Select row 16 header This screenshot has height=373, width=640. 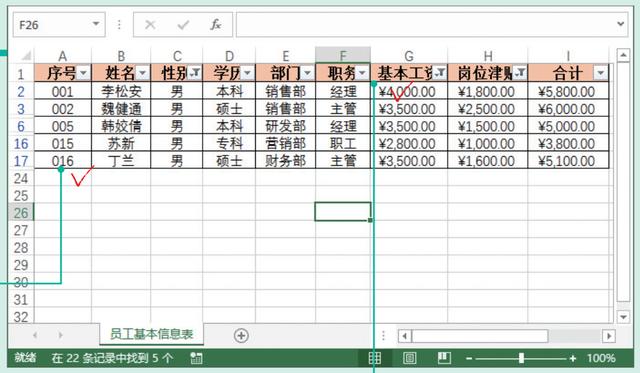point(21,144)
